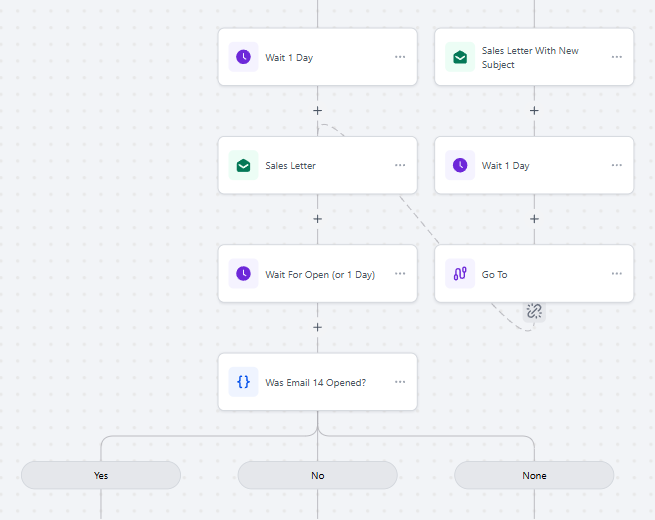Click the clock icon on left Wait 1 Day node
The width and height of the screenshot is (655, 520).
pos(243,57)
